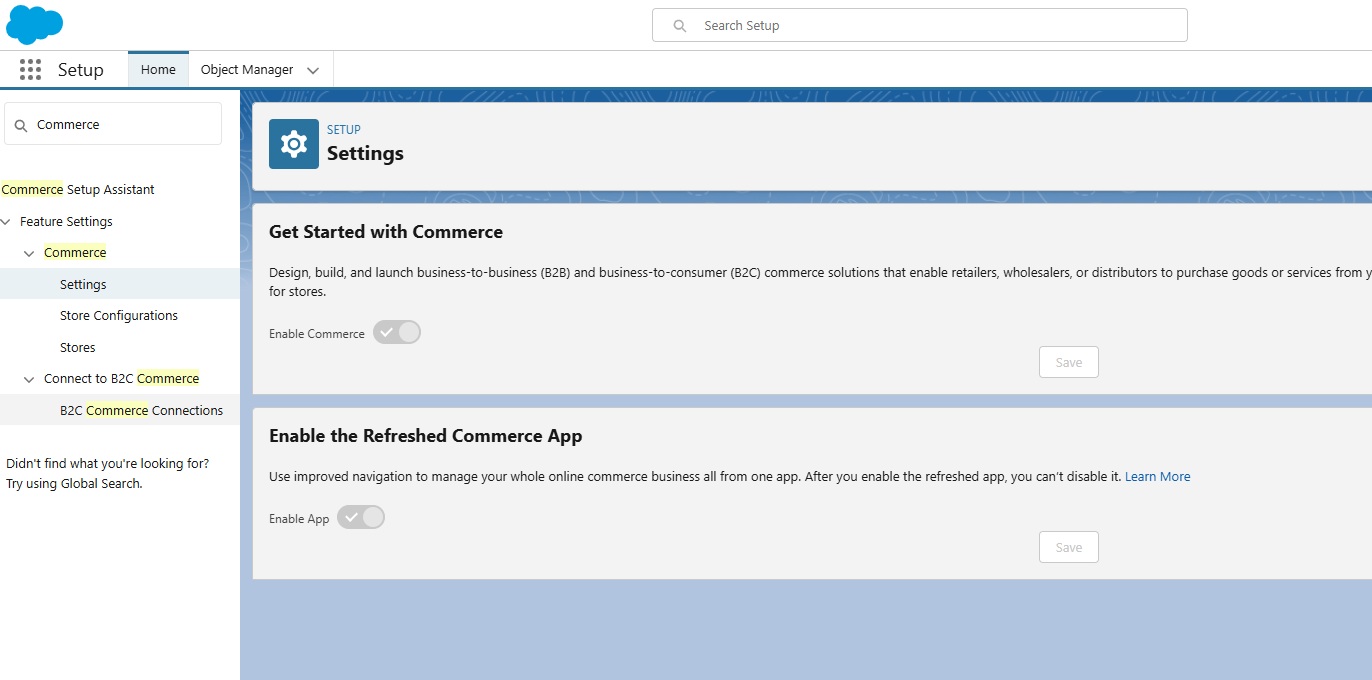Open the Object Manager dropdown arrow
This screenshot has height=680, width=1372.
point(313,70)
